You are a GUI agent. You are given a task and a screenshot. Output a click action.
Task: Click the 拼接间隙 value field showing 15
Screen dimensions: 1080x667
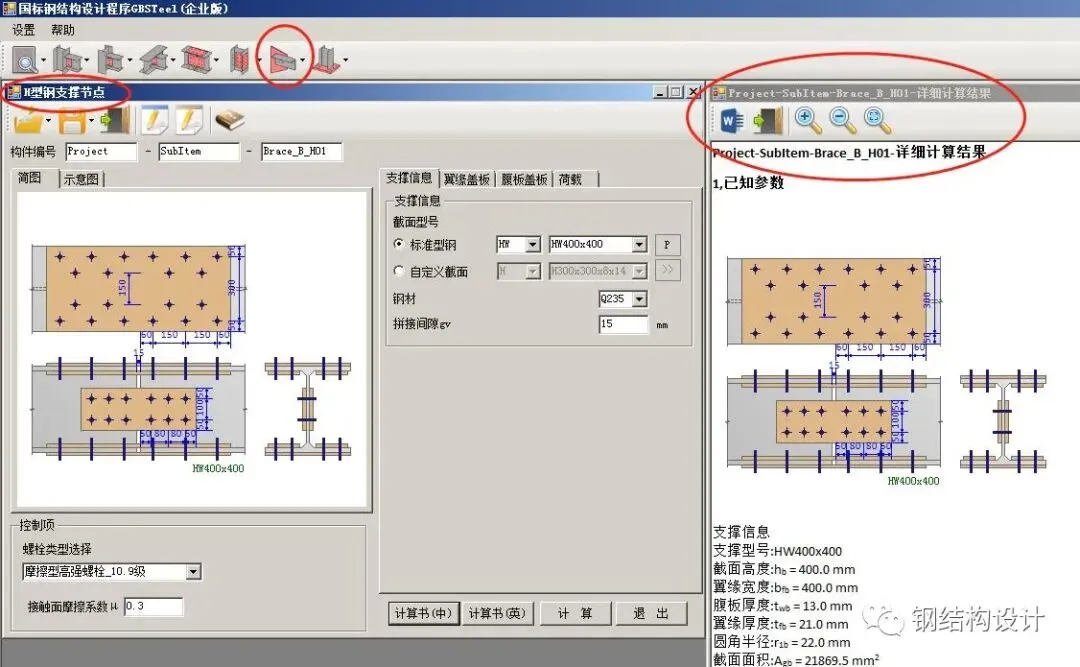623,324
